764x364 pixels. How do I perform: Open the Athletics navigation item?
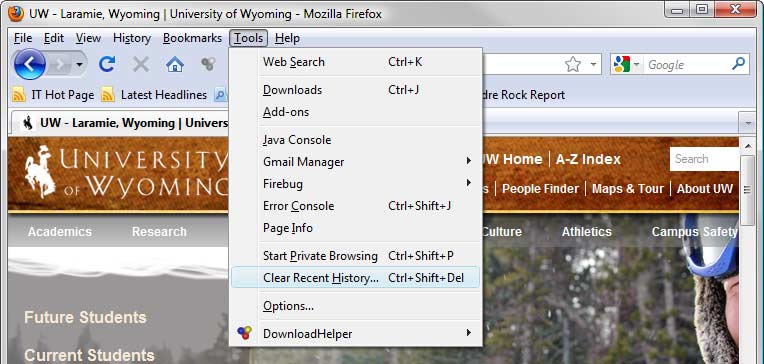(587, 231)
